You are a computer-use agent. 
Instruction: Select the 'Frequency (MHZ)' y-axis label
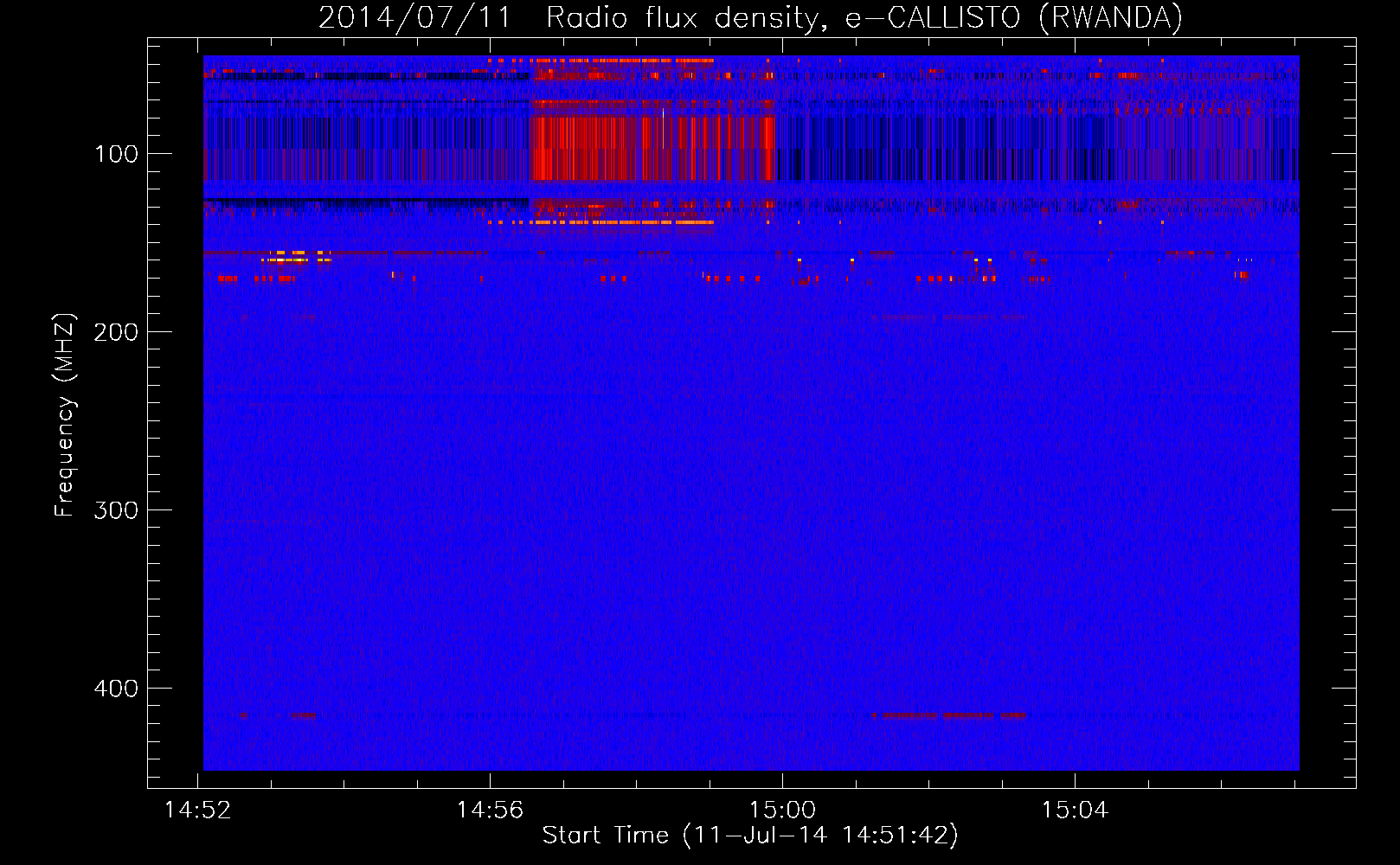(65, 415)
